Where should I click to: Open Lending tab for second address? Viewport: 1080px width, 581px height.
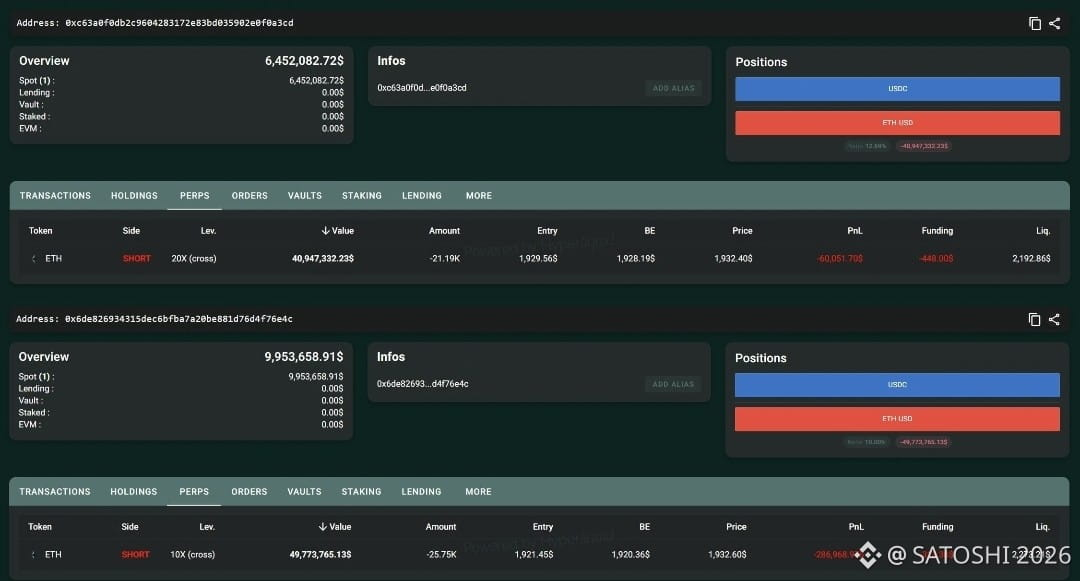pyautogui.click(x=422, y=492)
